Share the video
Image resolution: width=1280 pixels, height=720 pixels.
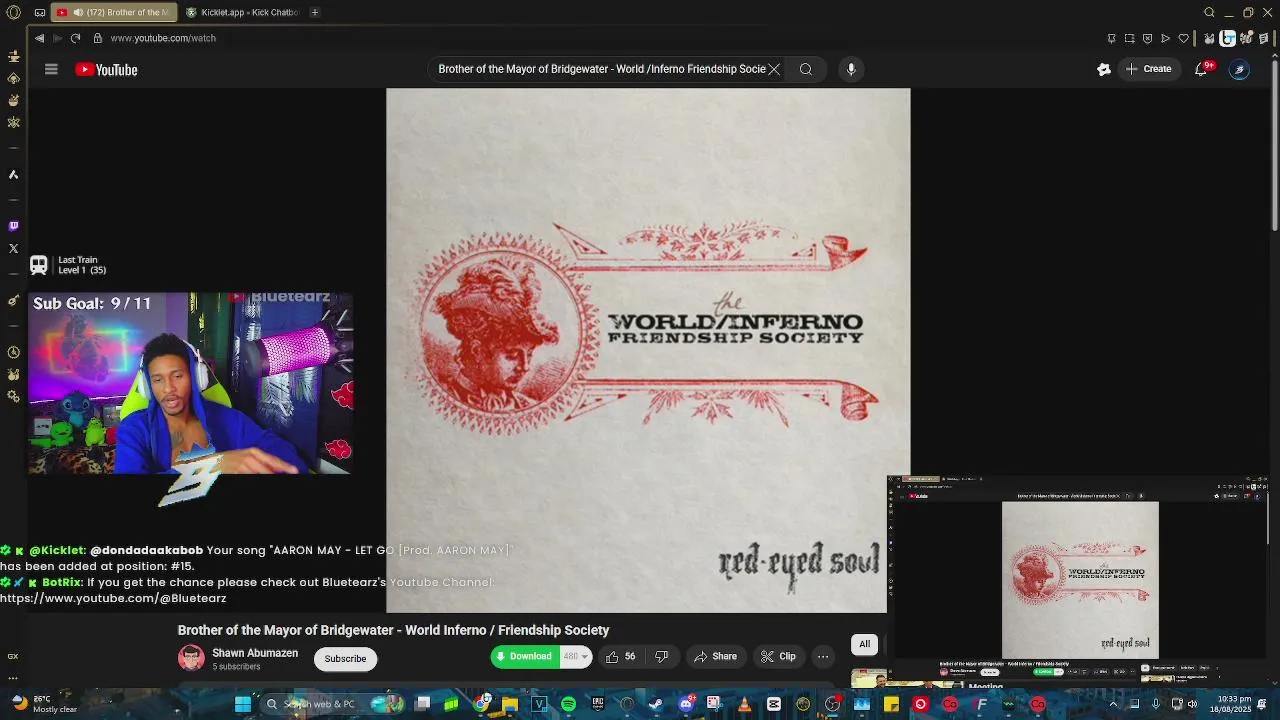tap(715, 657)
